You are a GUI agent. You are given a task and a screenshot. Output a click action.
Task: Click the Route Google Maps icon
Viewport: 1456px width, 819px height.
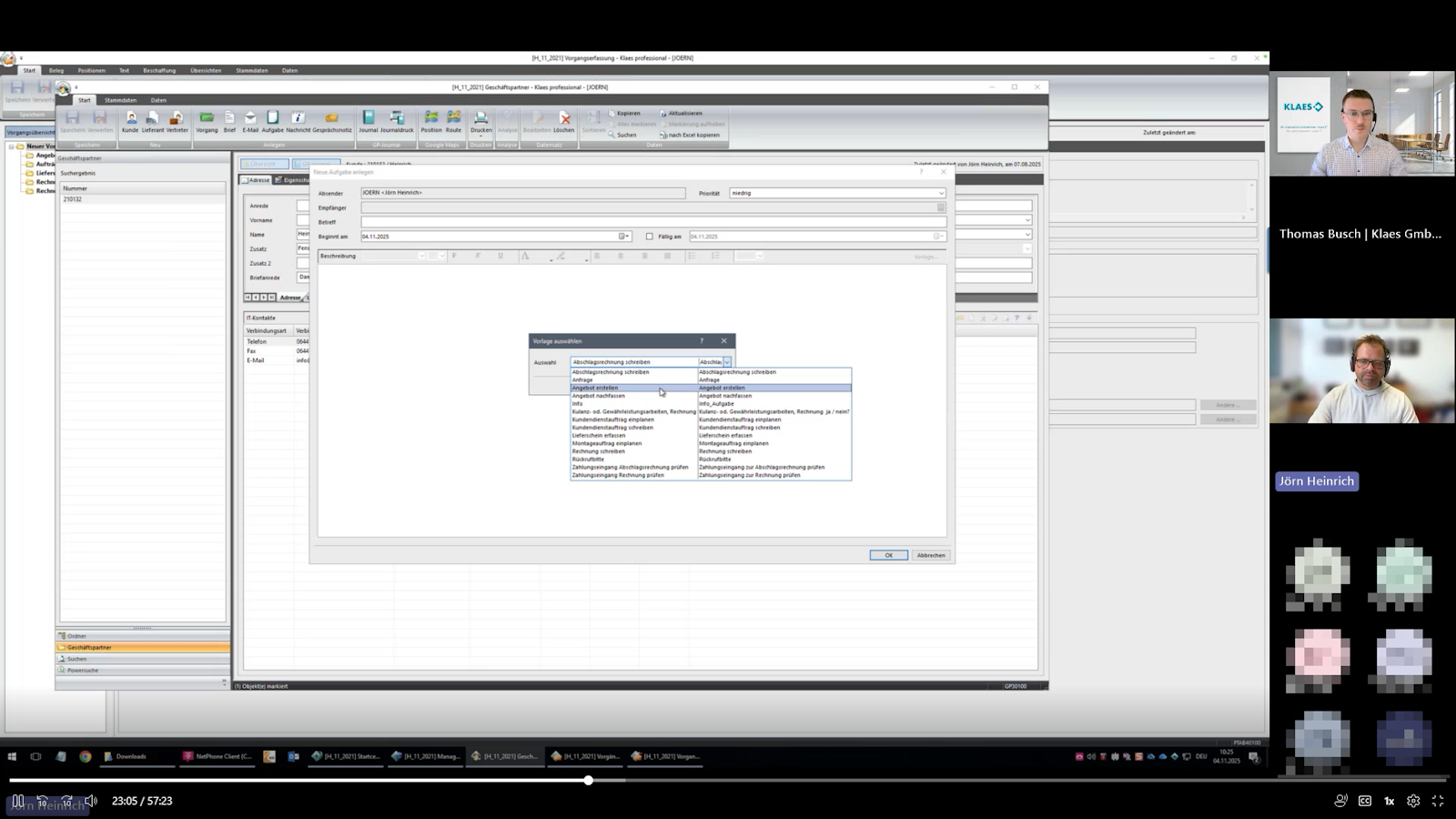[x=453, y=120]
